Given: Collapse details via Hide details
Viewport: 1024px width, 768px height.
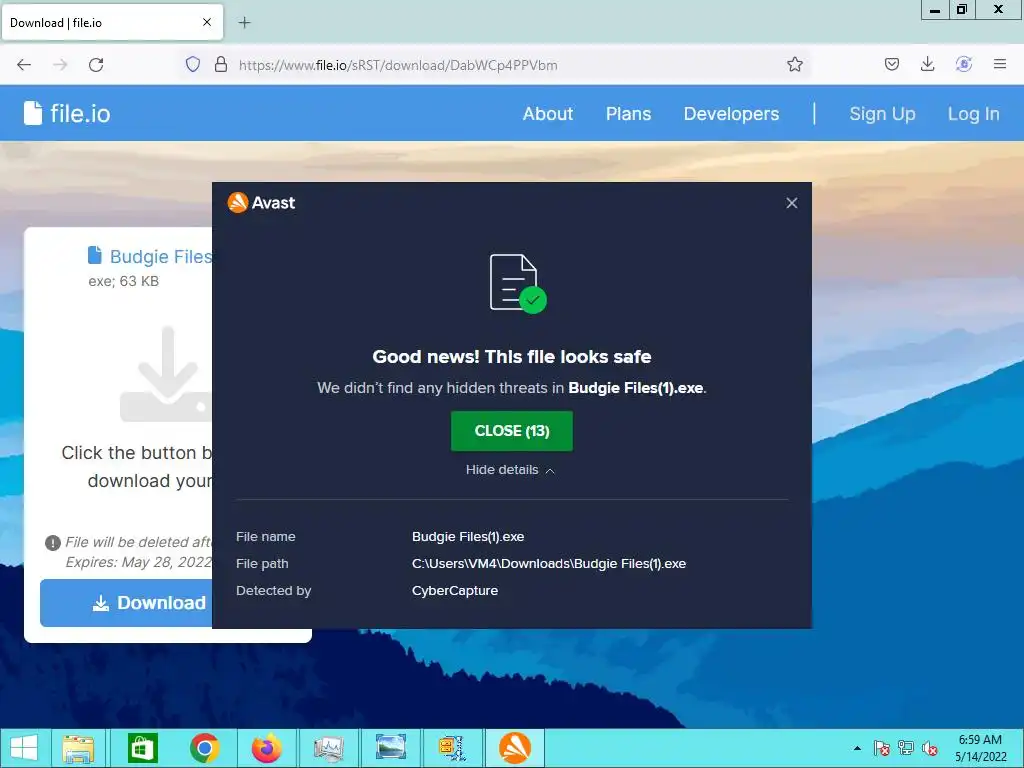Looking at the screenshot, I should pyautogui.click(x=510, y=470).
